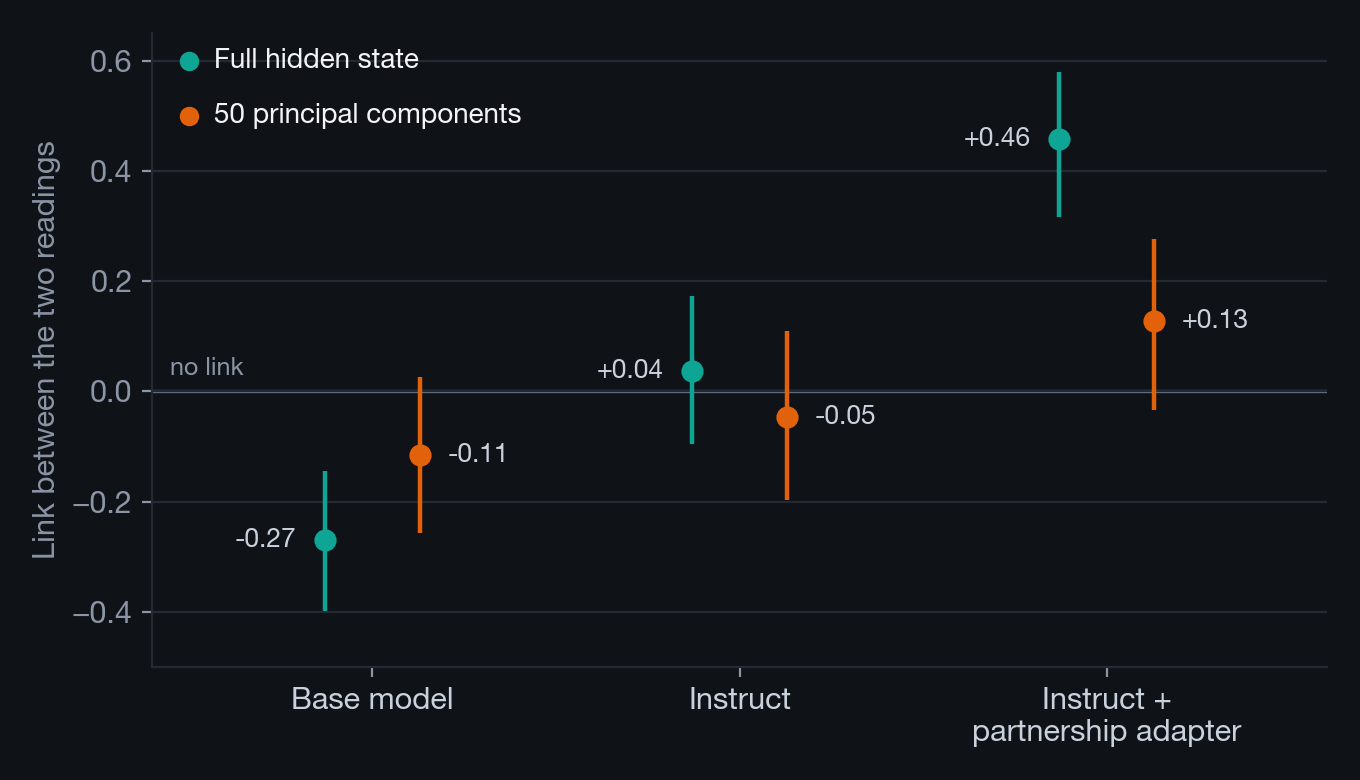Click the +0.46 value label
This screenshot has height=780, width=1360.
point(997,138)
